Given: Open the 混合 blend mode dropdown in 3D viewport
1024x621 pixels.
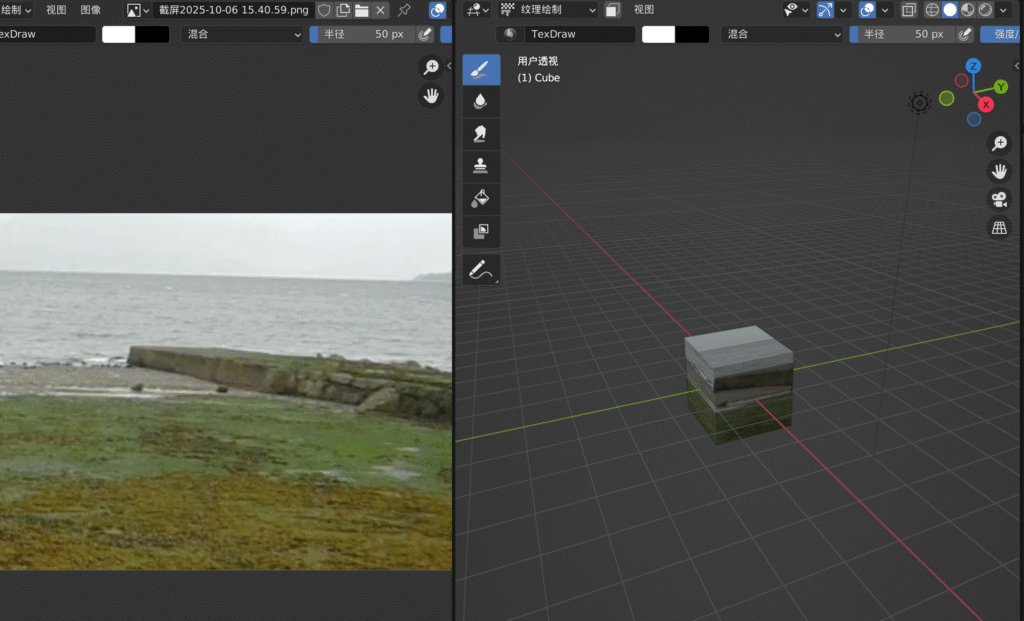Looking at the screenshot, I should point(781,34).
